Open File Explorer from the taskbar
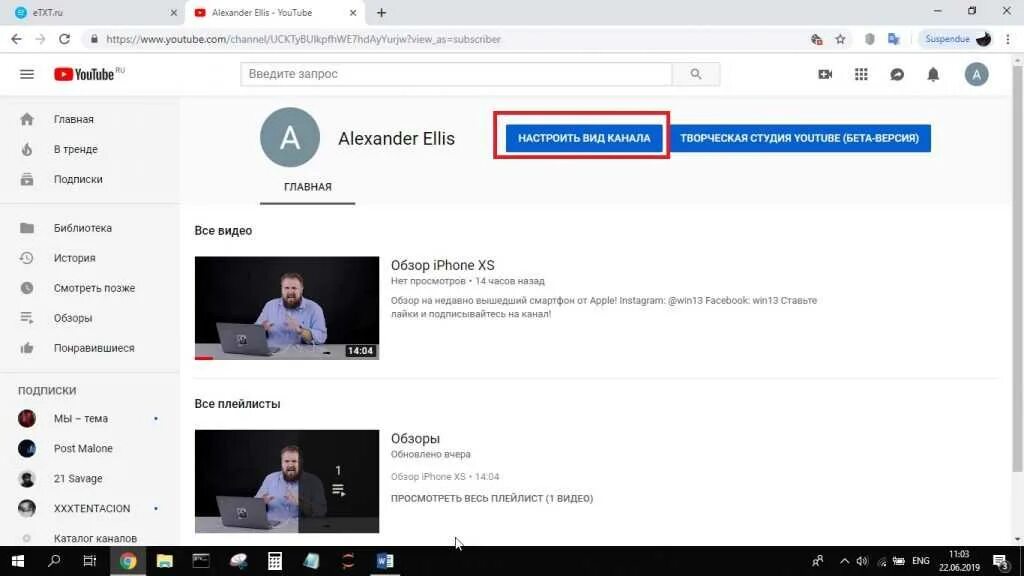 [x=165, y=561]
